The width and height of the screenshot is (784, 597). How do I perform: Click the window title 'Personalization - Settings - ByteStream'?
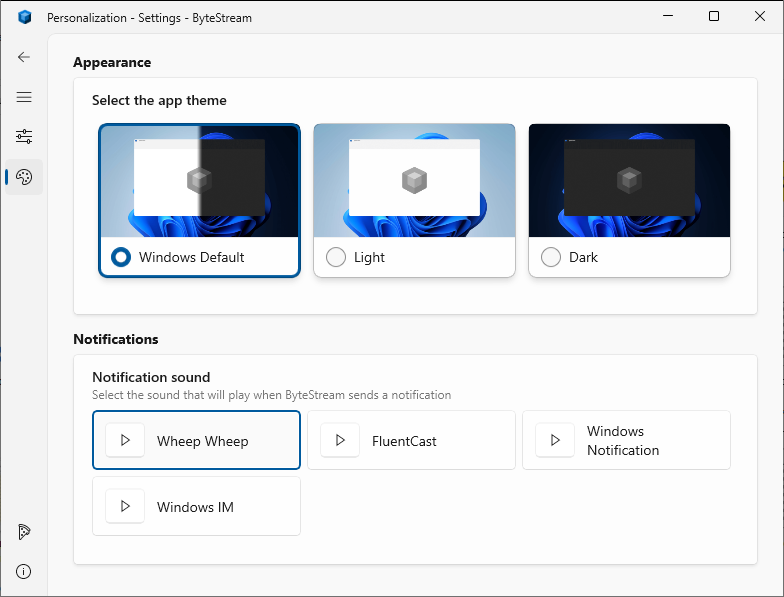pos(150,18)
